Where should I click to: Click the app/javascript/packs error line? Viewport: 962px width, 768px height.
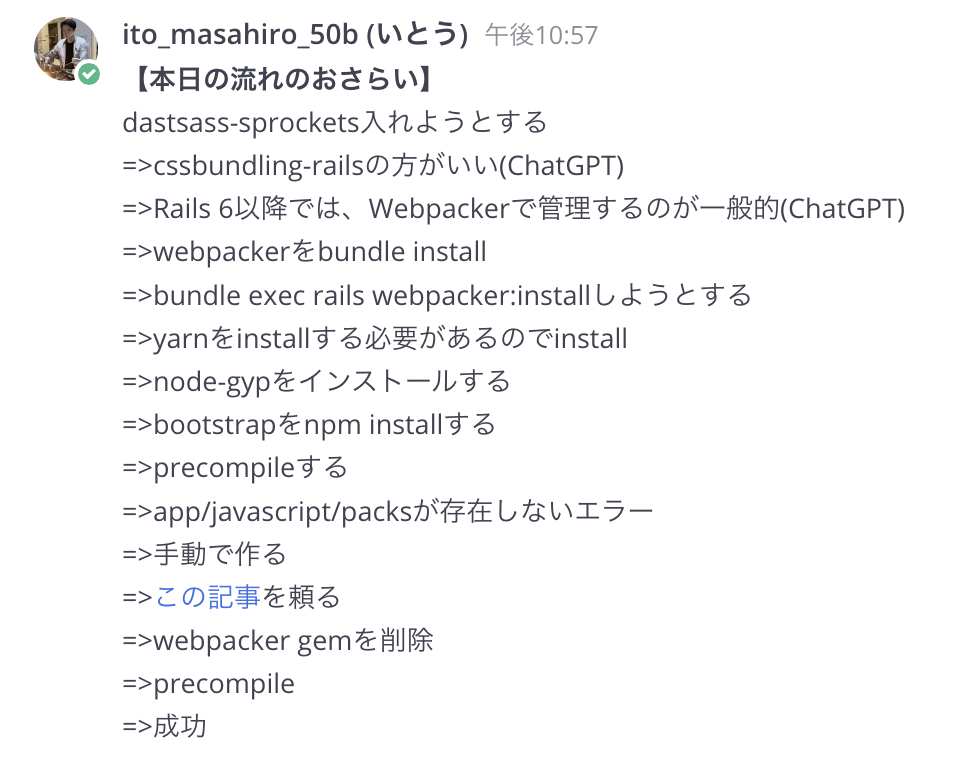388,511
